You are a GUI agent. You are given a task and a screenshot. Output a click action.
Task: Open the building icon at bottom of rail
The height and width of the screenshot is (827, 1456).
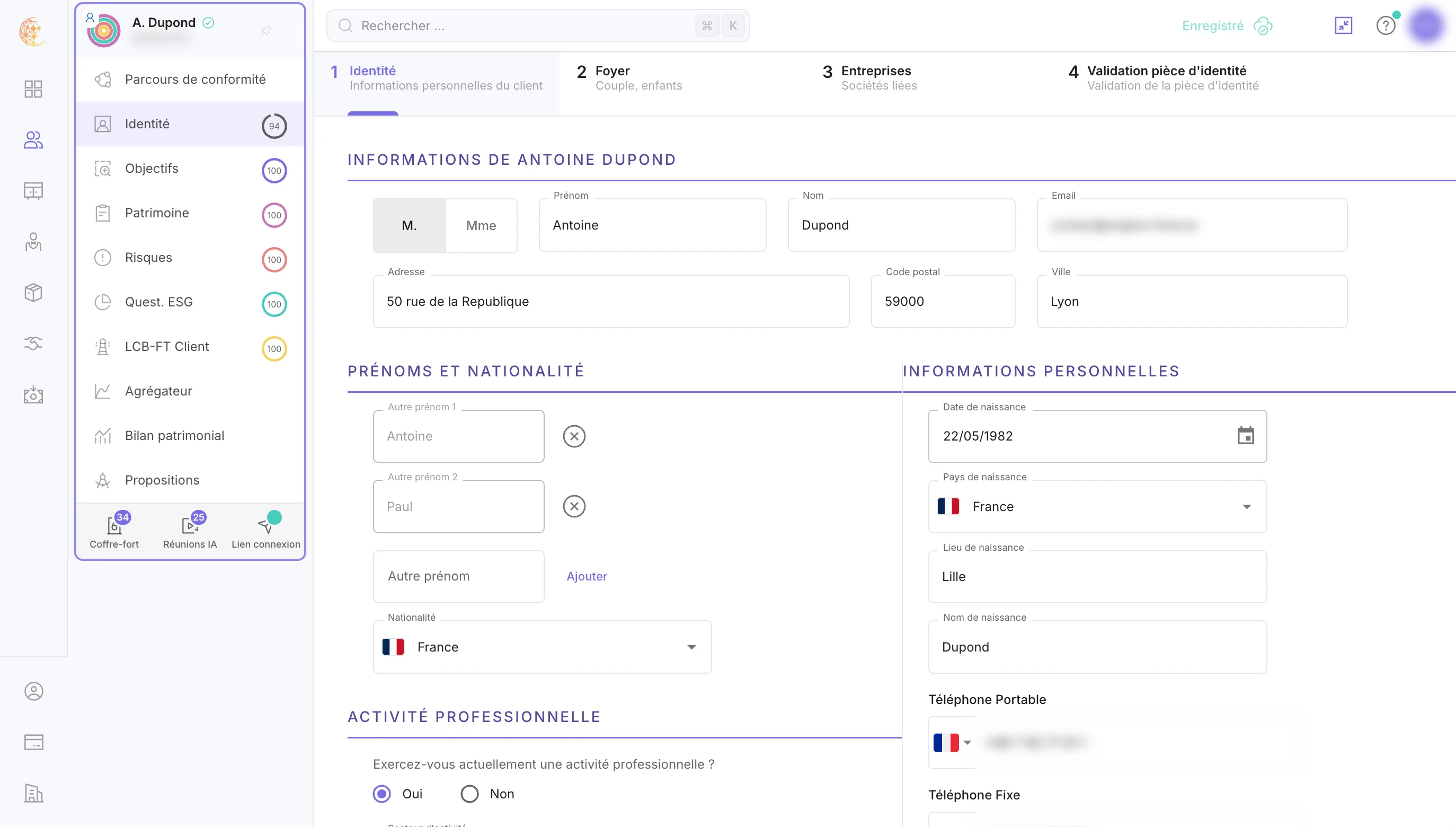pos(33,793)
